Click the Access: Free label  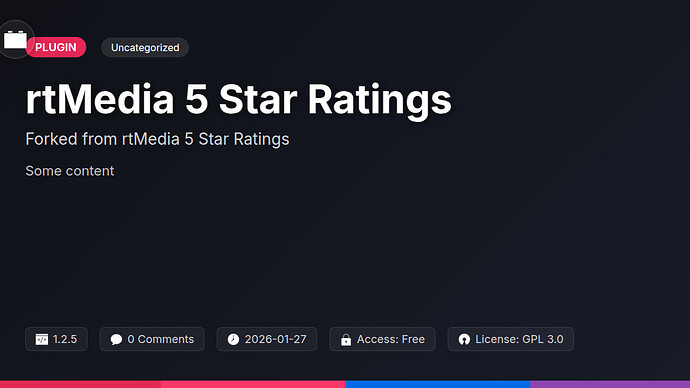pyautogui.click(x=391, y=339)
